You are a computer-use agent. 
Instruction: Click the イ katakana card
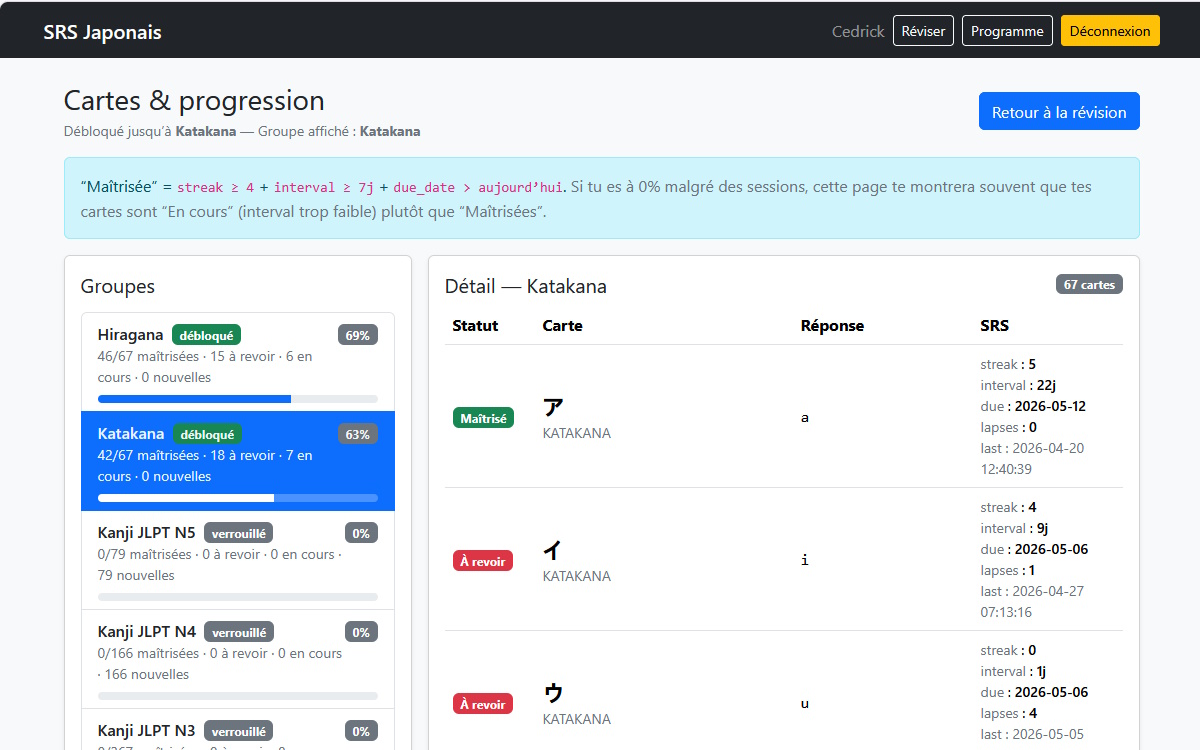point(553,549)
